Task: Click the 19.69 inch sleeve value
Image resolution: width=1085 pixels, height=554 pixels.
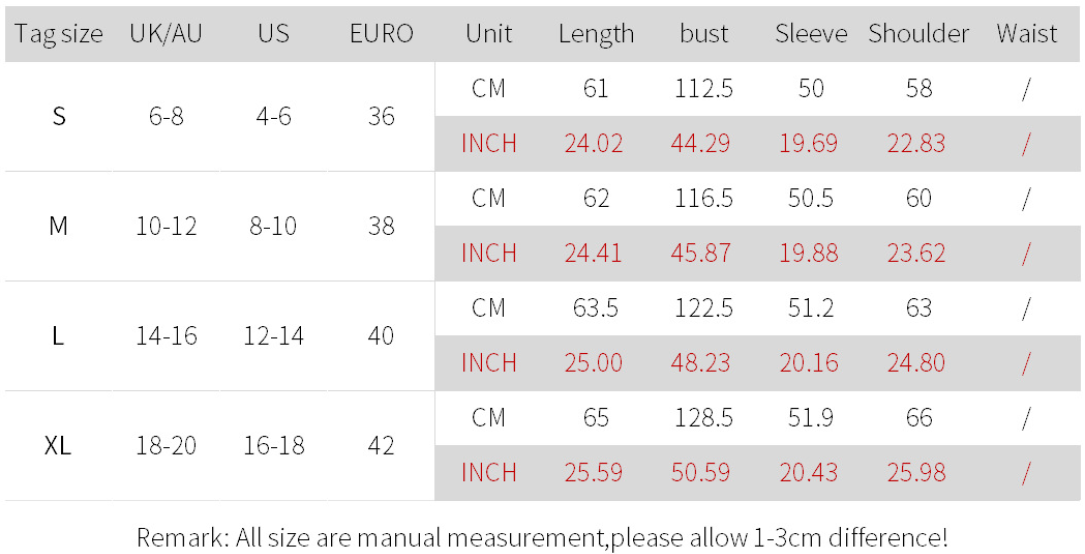Action: [x=809, y=144]
